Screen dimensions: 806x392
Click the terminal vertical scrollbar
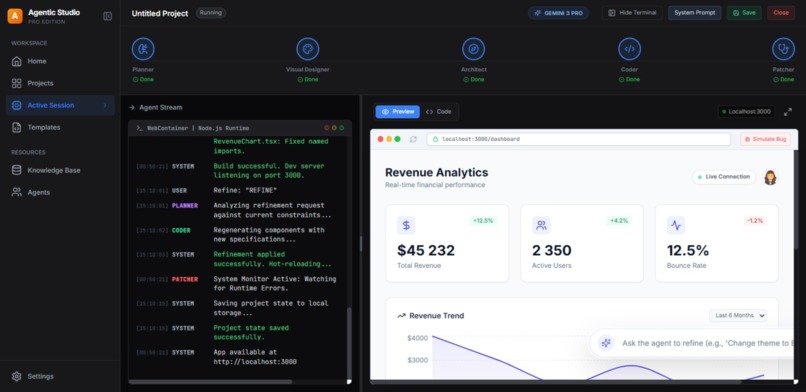[350, 342]
